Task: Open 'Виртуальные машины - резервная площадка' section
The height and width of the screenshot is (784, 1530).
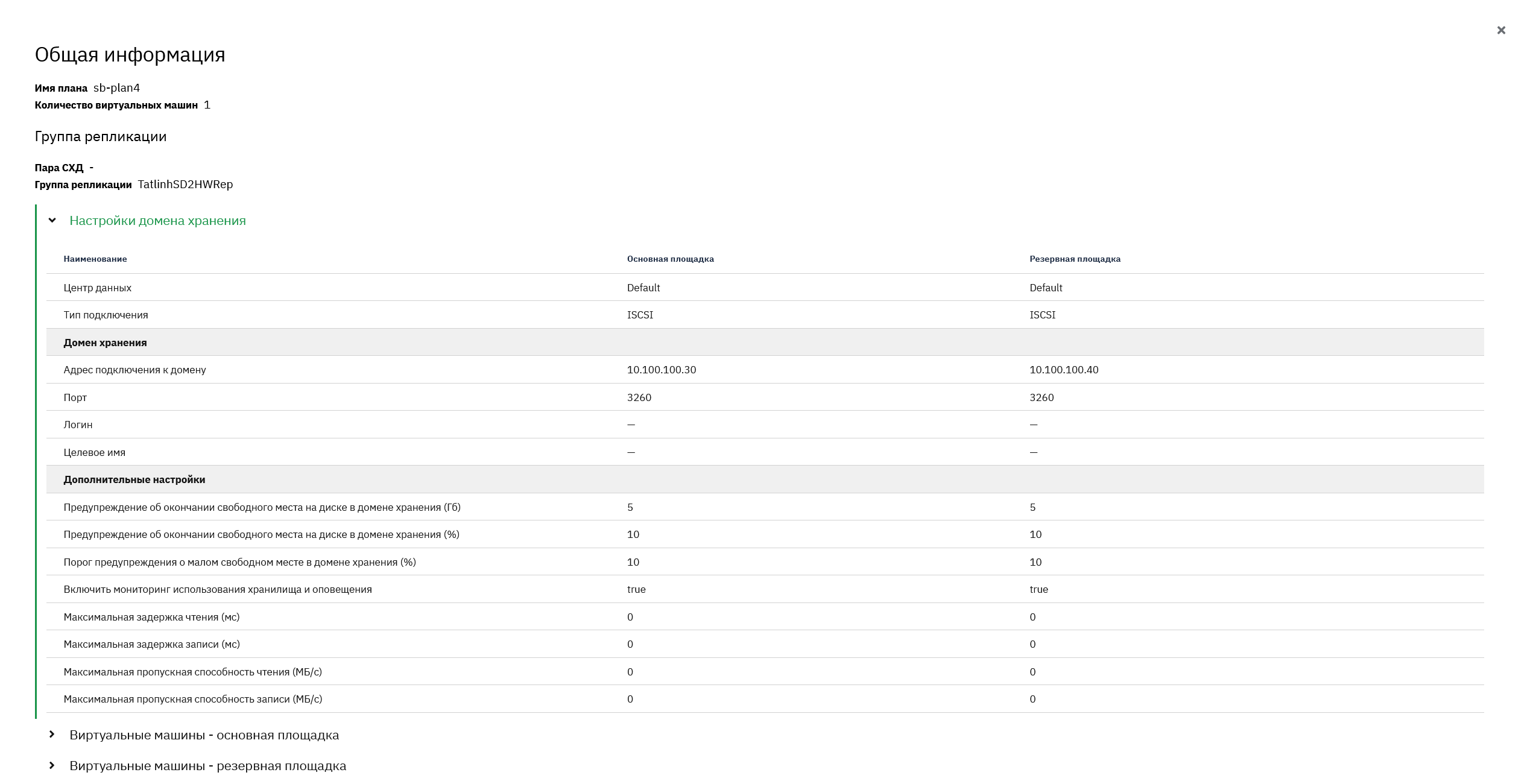Action: click(207, 766)
